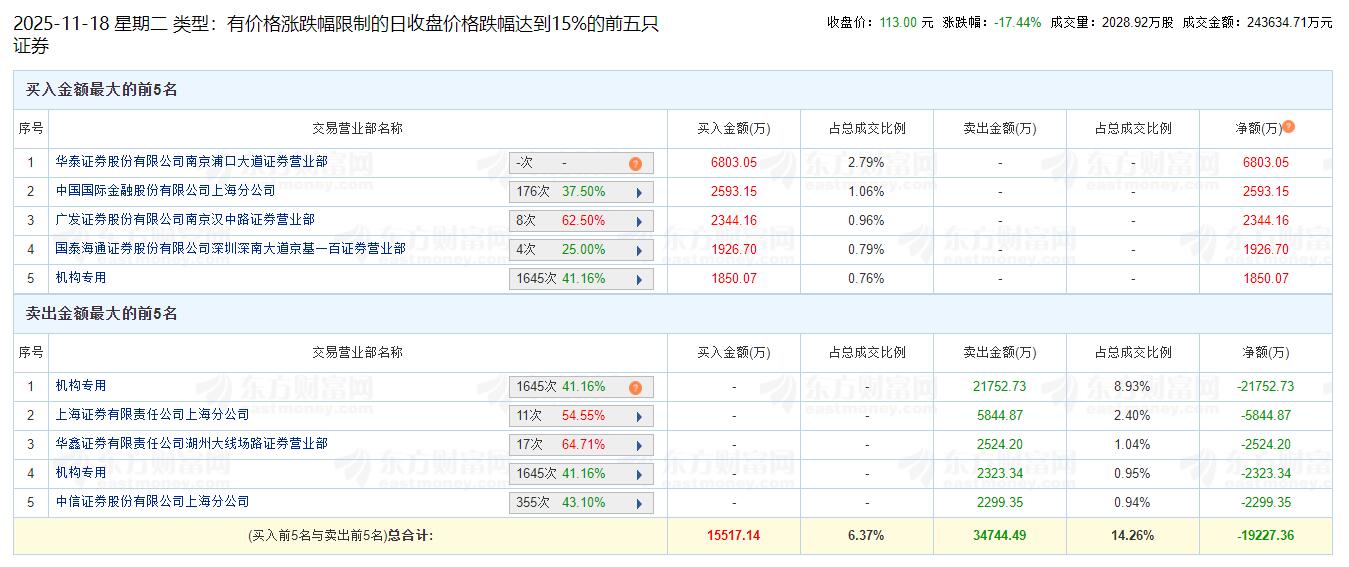Open 华泰证券 南京浦口大道证券营业部 link
Screen dimensions: 1349x567
pos(191,161)
